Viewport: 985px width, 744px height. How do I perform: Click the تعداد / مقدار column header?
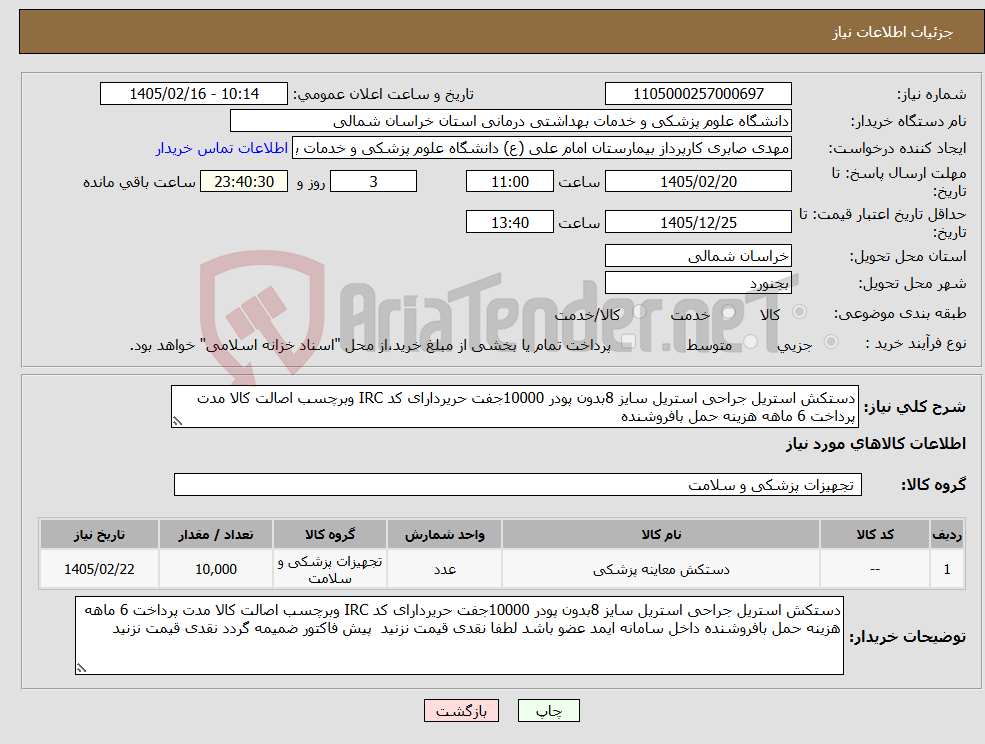(215, 534)
